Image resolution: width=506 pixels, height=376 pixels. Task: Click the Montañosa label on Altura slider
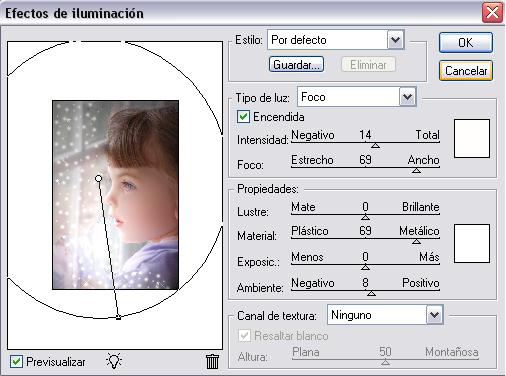coord(452,352)
